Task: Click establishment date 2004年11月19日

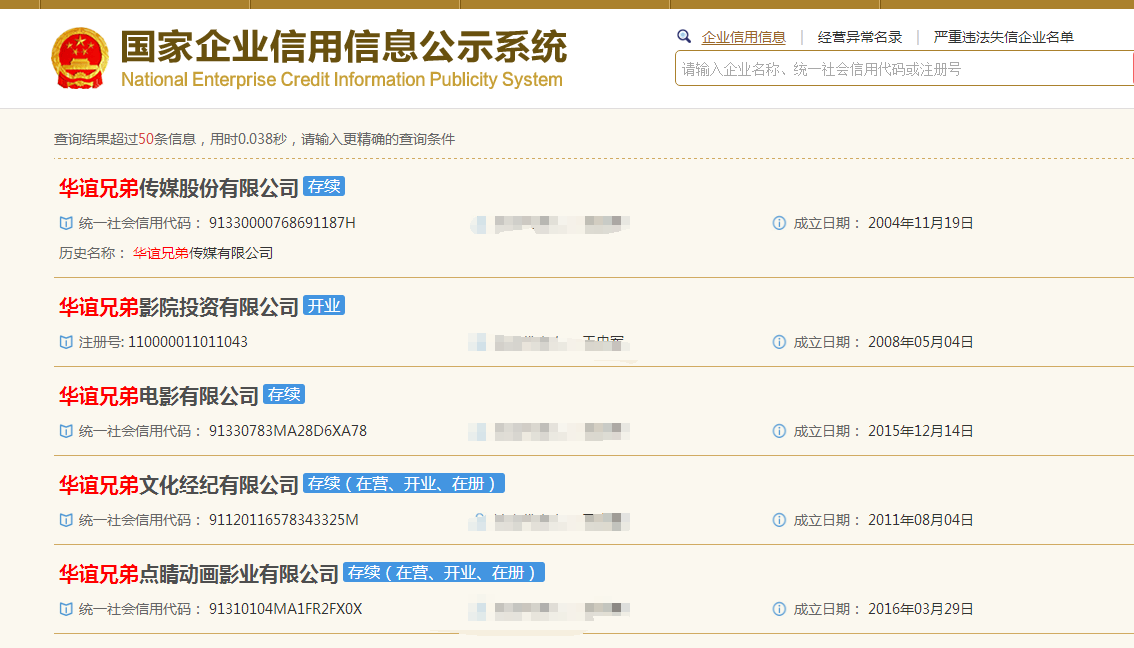Action: click(921, 223)
